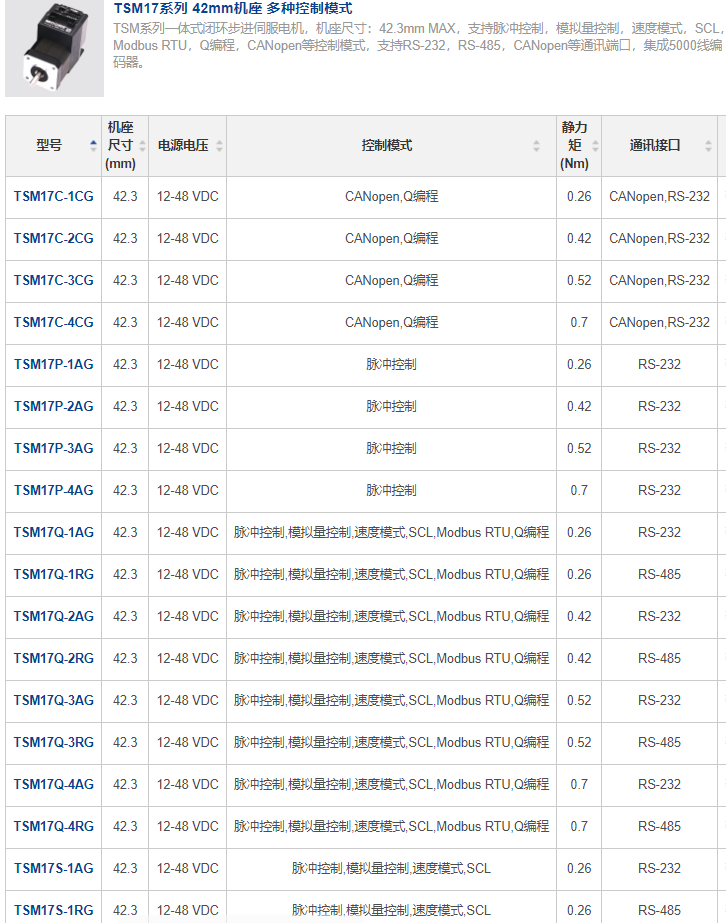Select 0.52 torque cell for TSM17C-3CG

click(579, 280)
